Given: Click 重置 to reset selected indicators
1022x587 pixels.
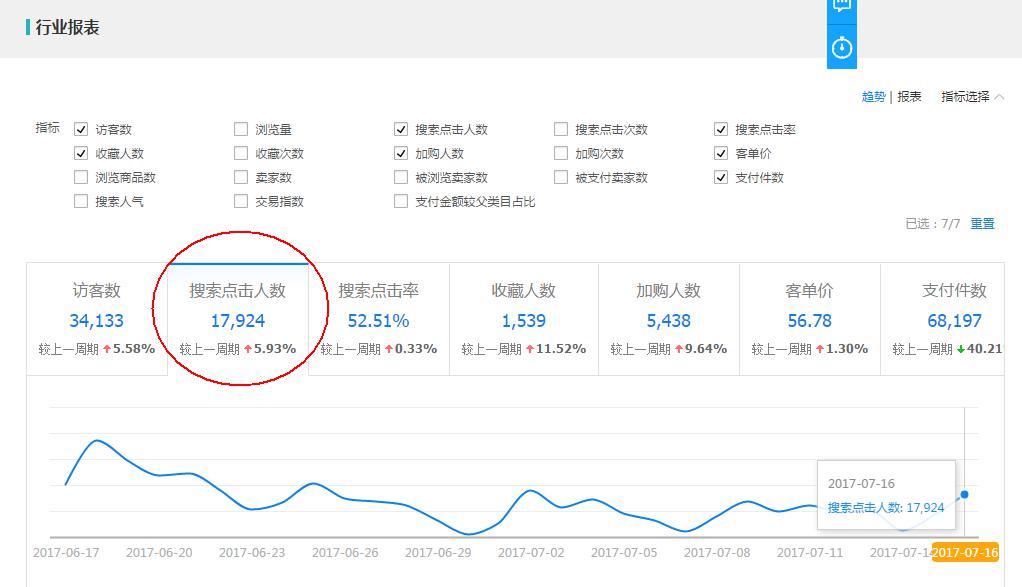Looking at the screenshot, I should (x=982, y=224).
